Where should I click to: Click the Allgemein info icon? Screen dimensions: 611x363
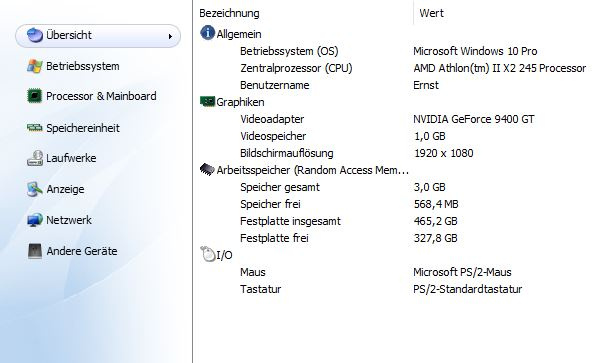pyautogui.click(x=207, y=33)
